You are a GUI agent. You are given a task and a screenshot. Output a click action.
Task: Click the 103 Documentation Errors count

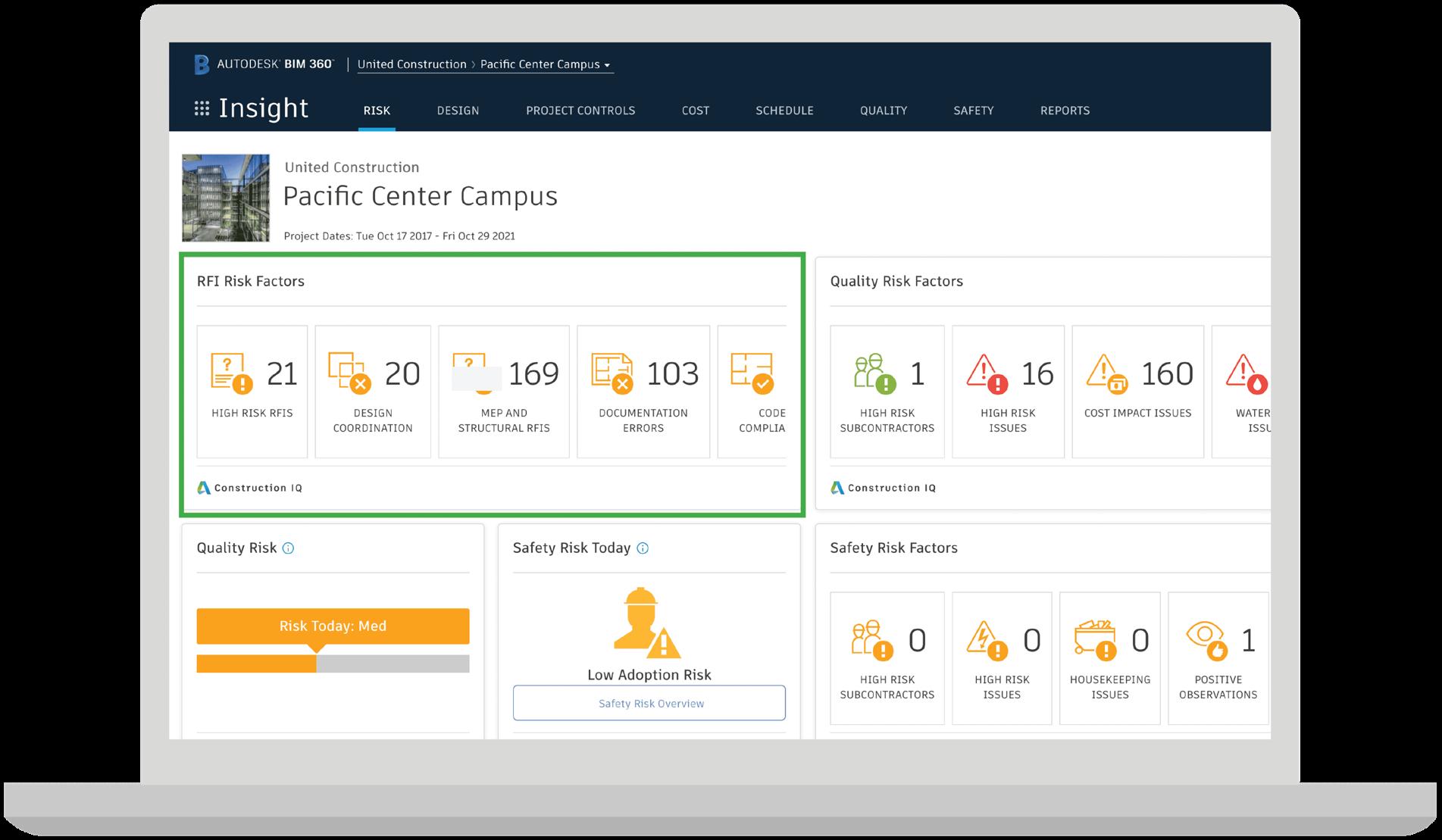tap(673, 373)
